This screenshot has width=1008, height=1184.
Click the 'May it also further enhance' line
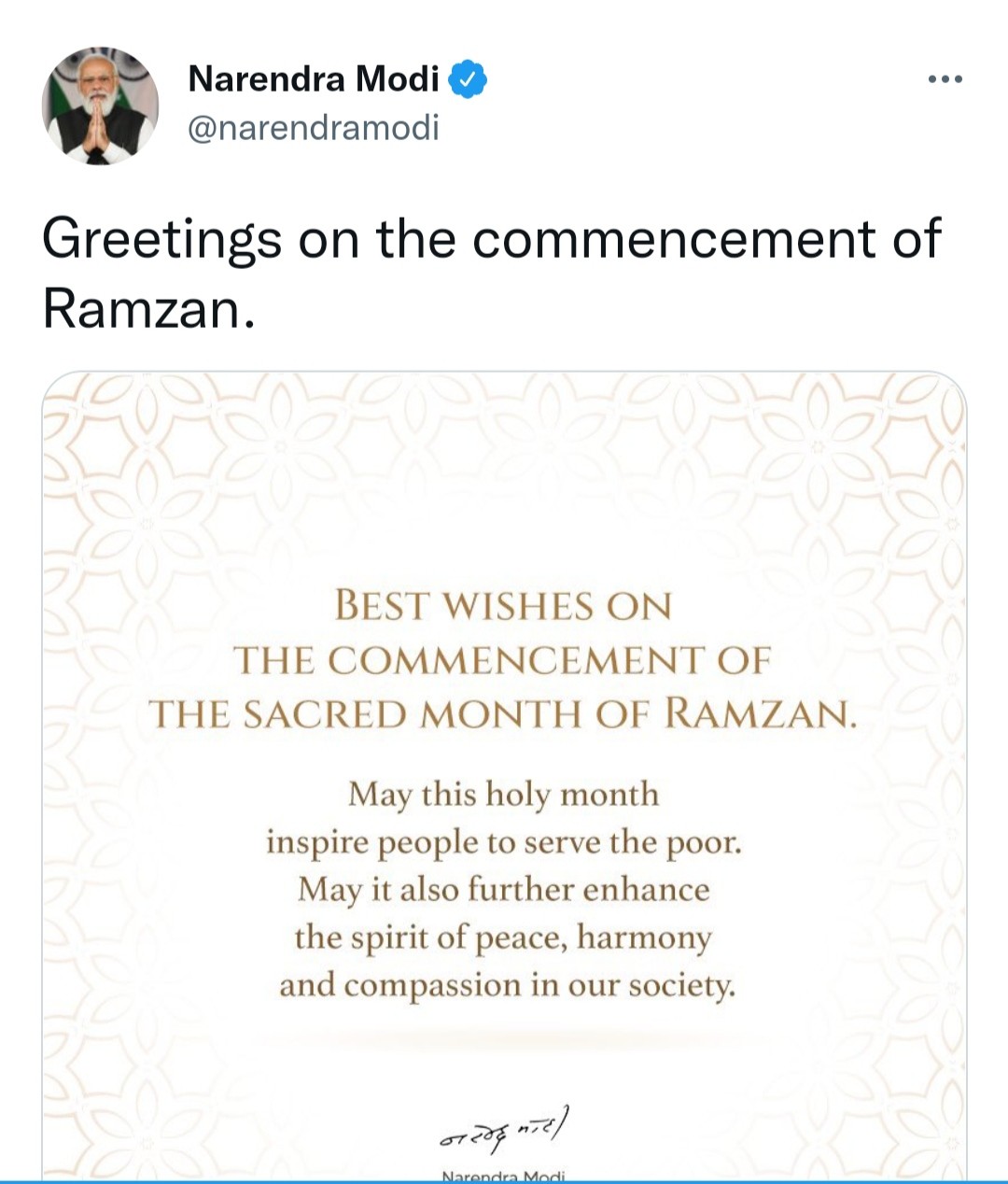[504, 890]
